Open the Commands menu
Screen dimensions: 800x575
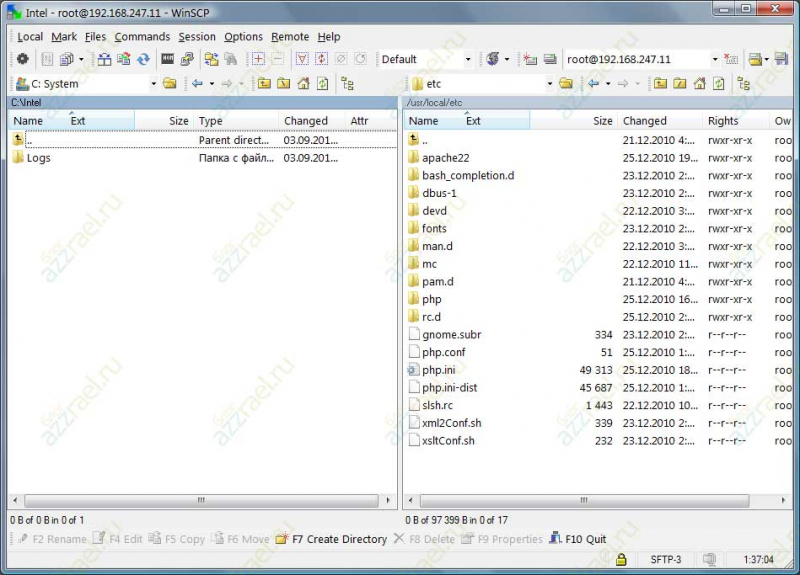pyautogui.click(x=142, y=37)
